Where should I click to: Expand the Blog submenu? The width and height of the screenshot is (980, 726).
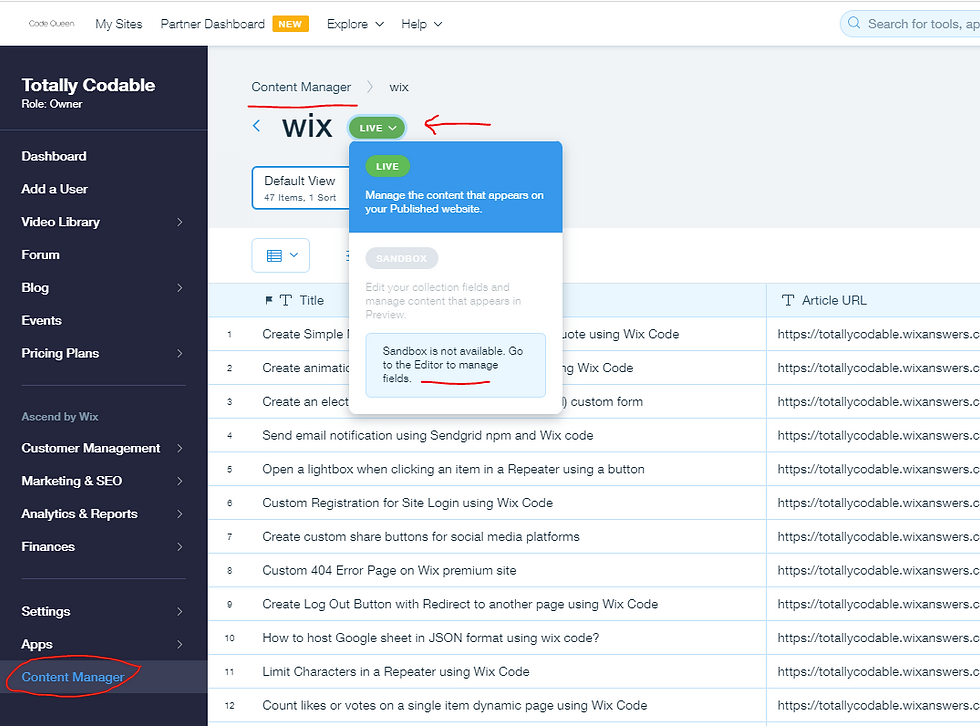pos(180,287)
